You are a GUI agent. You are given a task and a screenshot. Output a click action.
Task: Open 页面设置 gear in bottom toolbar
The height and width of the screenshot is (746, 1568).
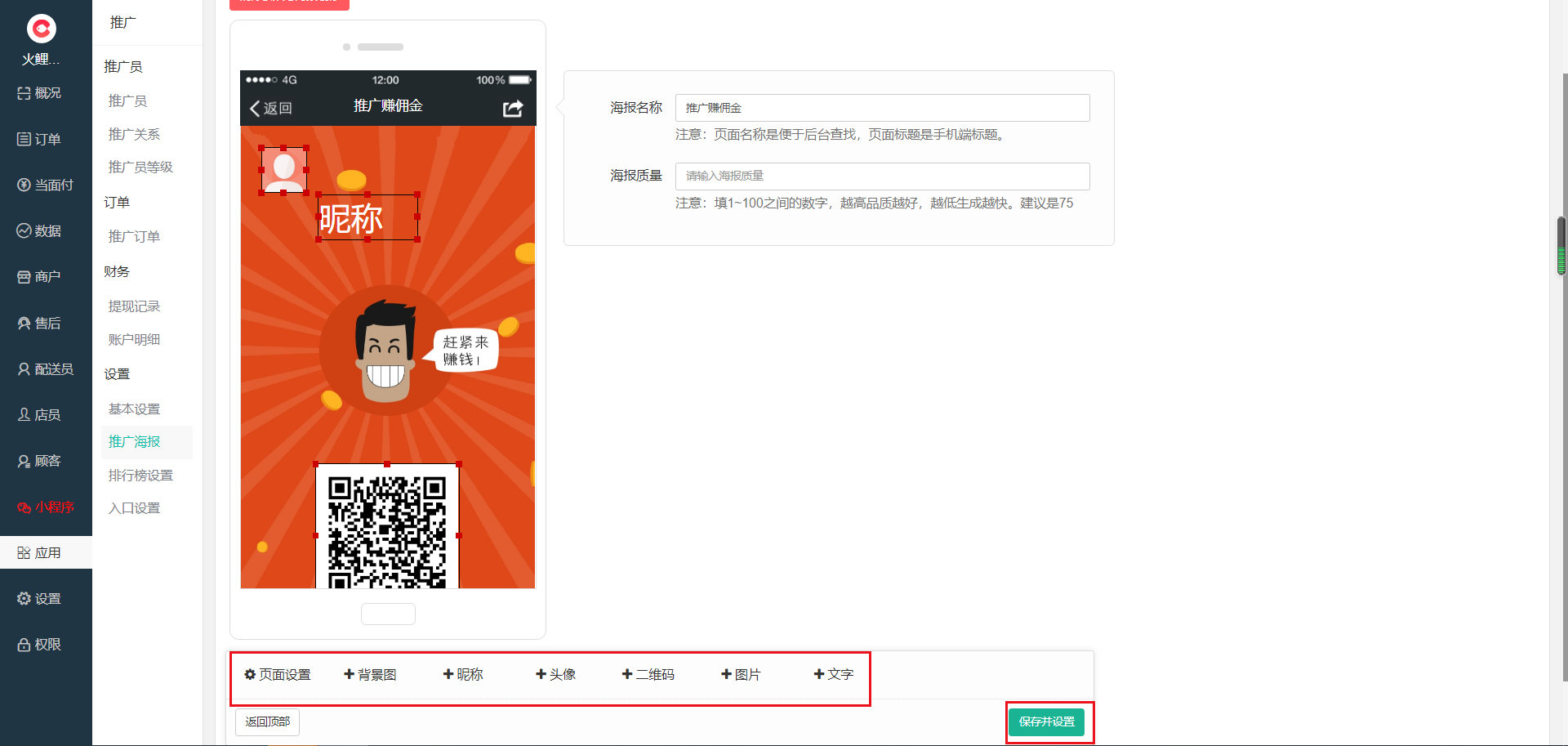(x=278, y=674)
